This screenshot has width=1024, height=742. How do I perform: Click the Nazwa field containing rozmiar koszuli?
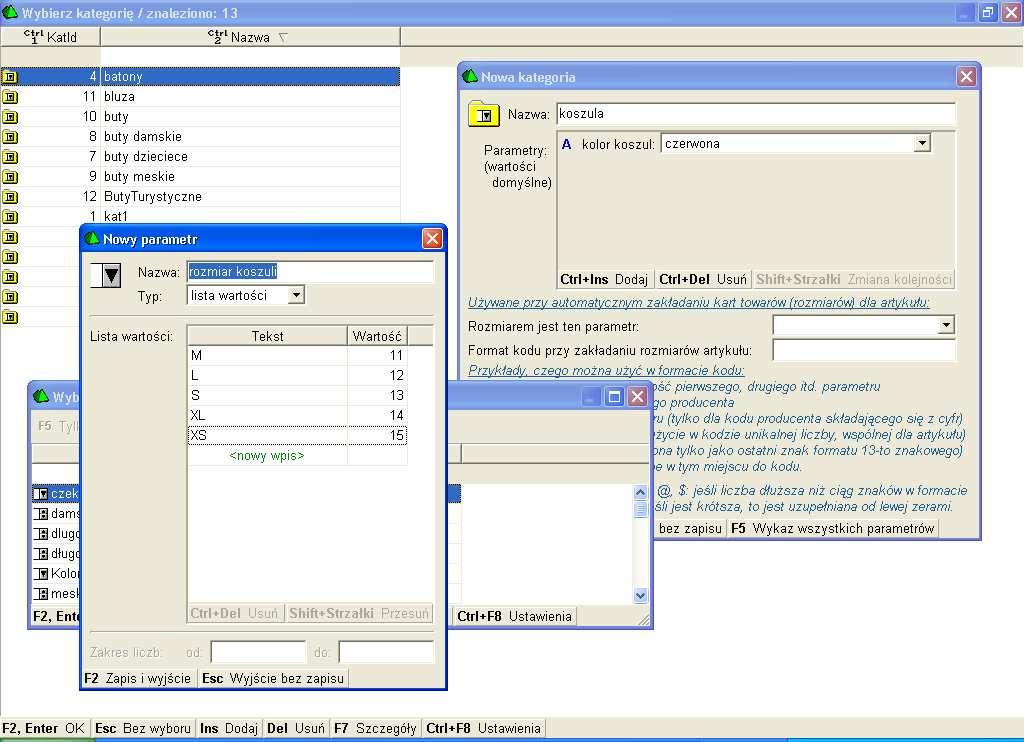click(x=310, y=272)
